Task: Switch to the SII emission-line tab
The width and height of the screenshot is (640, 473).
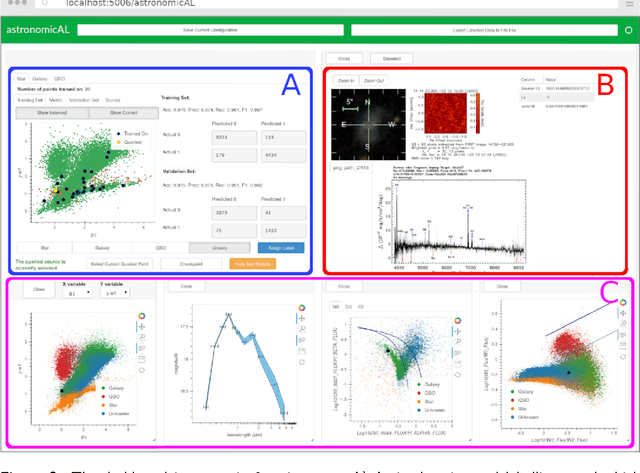Action: [349, 306]
